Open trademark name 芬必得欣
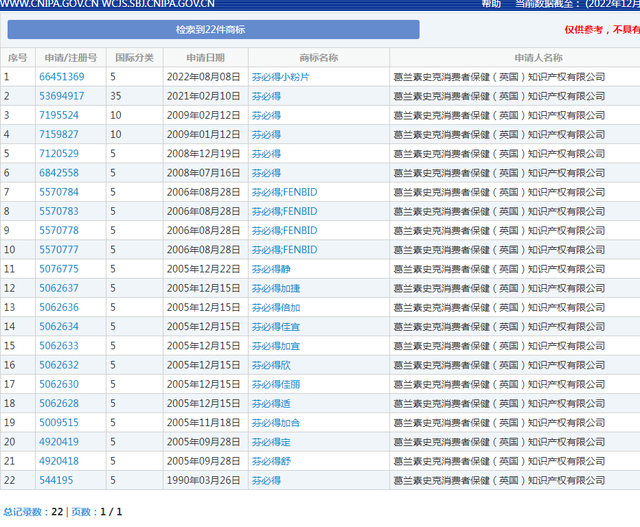640x527 pixels. (271, 365)
